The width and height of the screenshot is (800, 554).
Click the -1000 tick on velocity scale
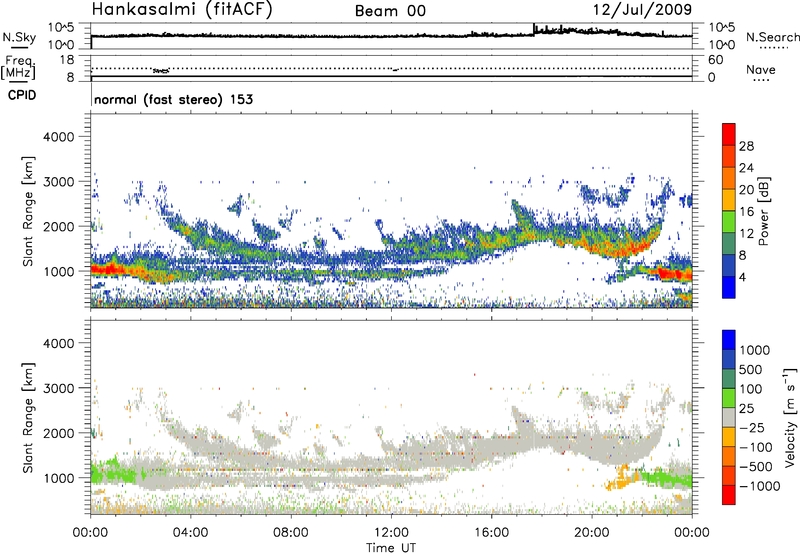click(759, 486)
